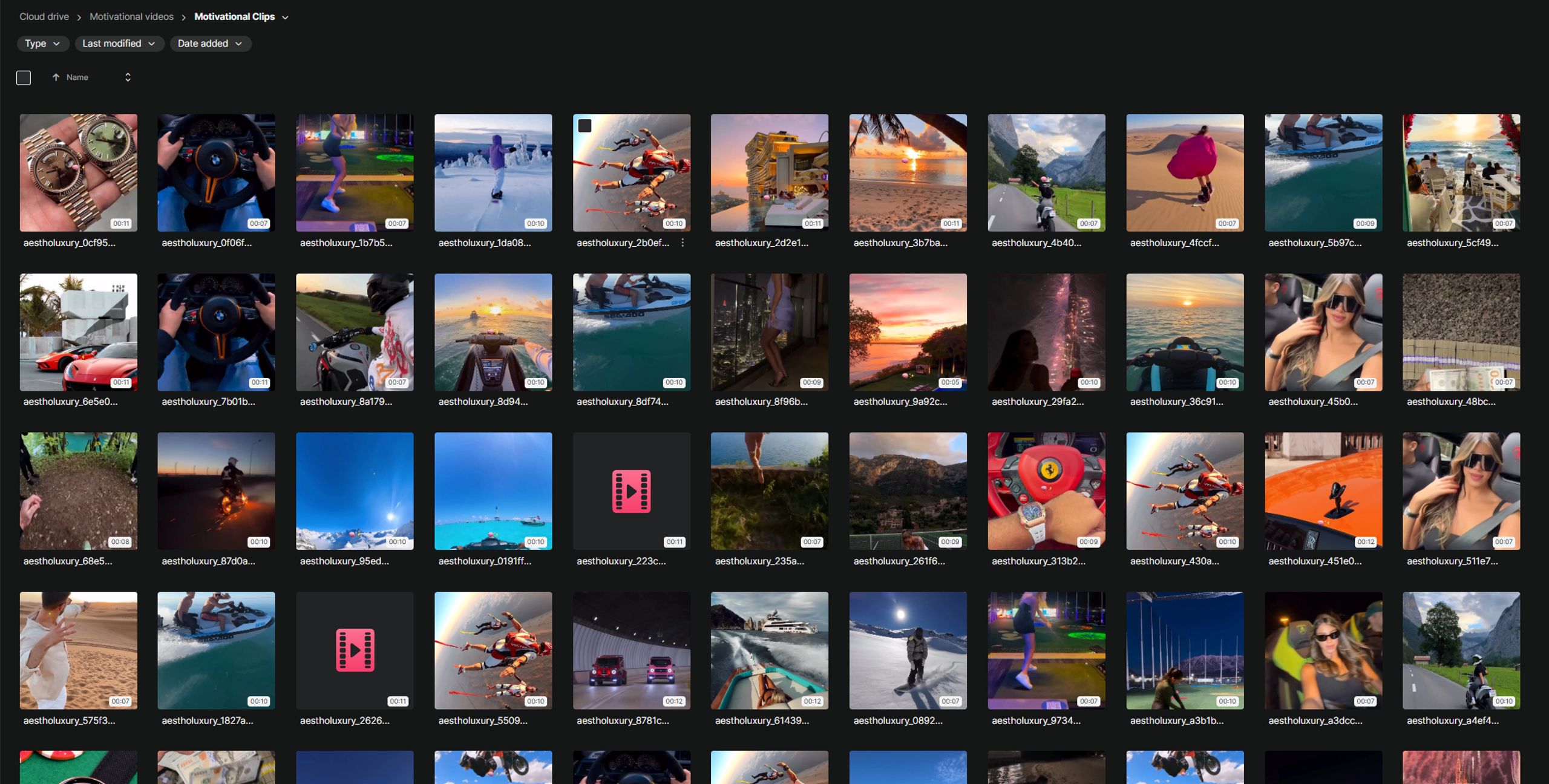Viewport: 1549px width, 784px height.
Task: Click the file name aestholuxury_3b7ba...
Action: tap(900, 243)
